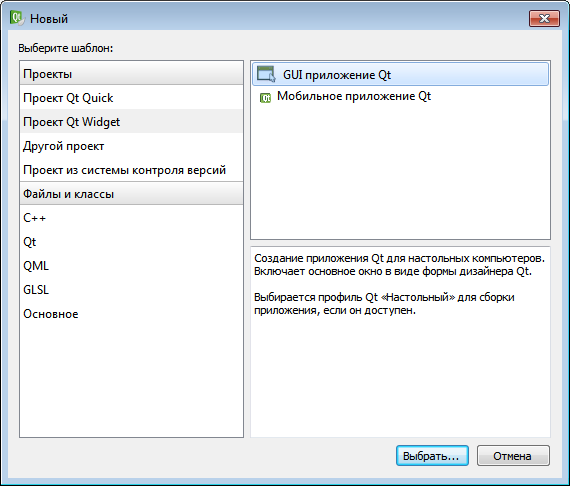570x486 pixels.
Task: Open the Проект Qt Quick category
Action: 131,98
